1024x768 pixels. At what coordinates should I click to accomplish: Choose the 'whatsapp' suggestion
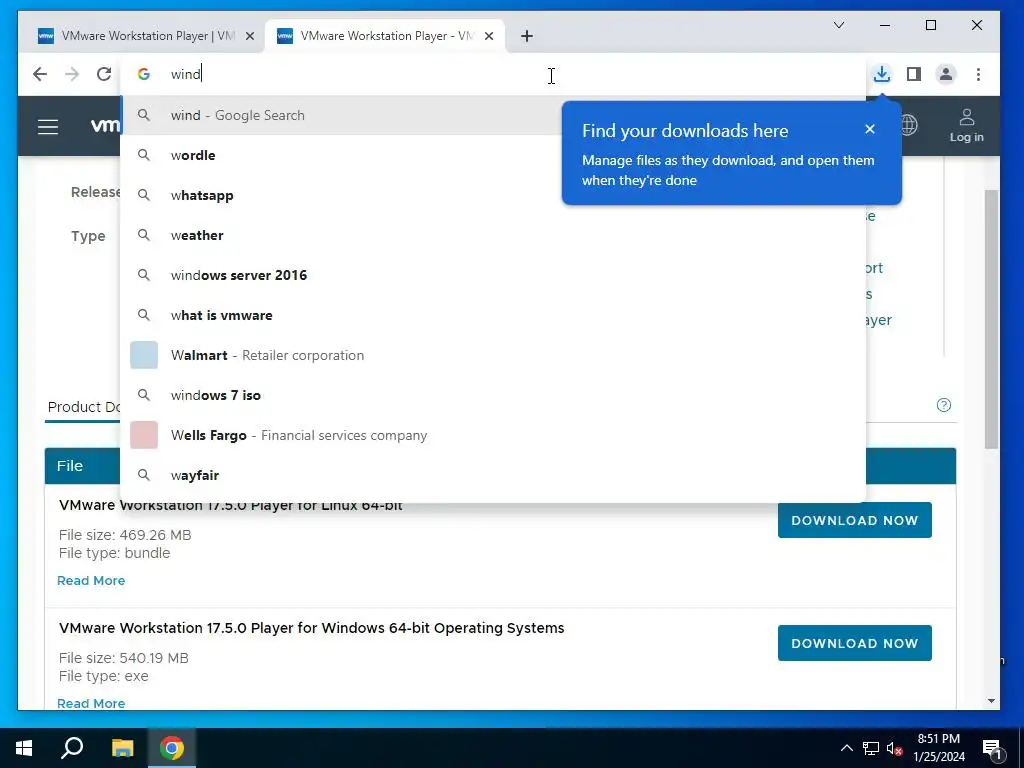pos(493,195)
